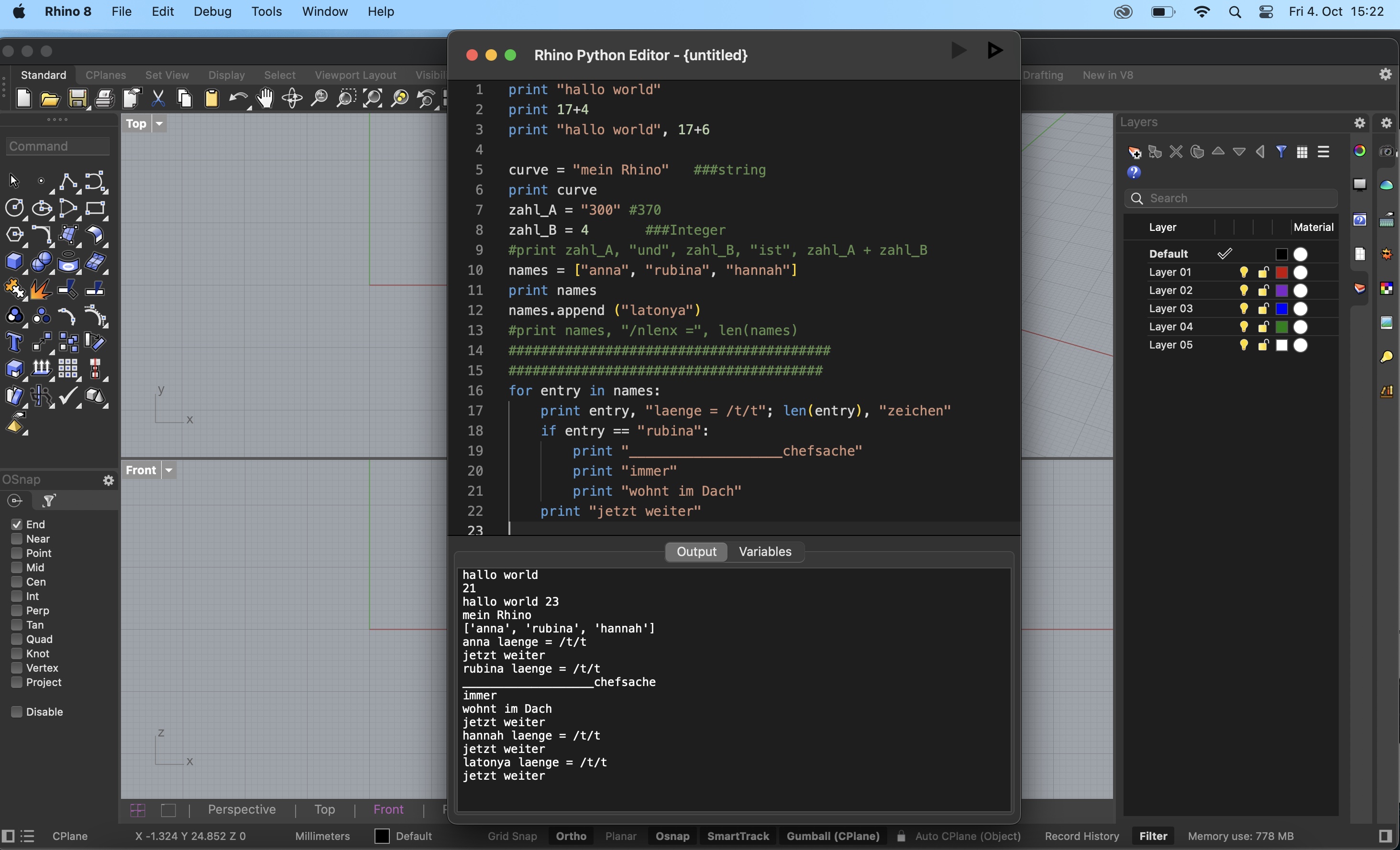Open Layers panel help via question mark icon
Viewport: 1400px width, 850px height.
(x=1135, y=172)
